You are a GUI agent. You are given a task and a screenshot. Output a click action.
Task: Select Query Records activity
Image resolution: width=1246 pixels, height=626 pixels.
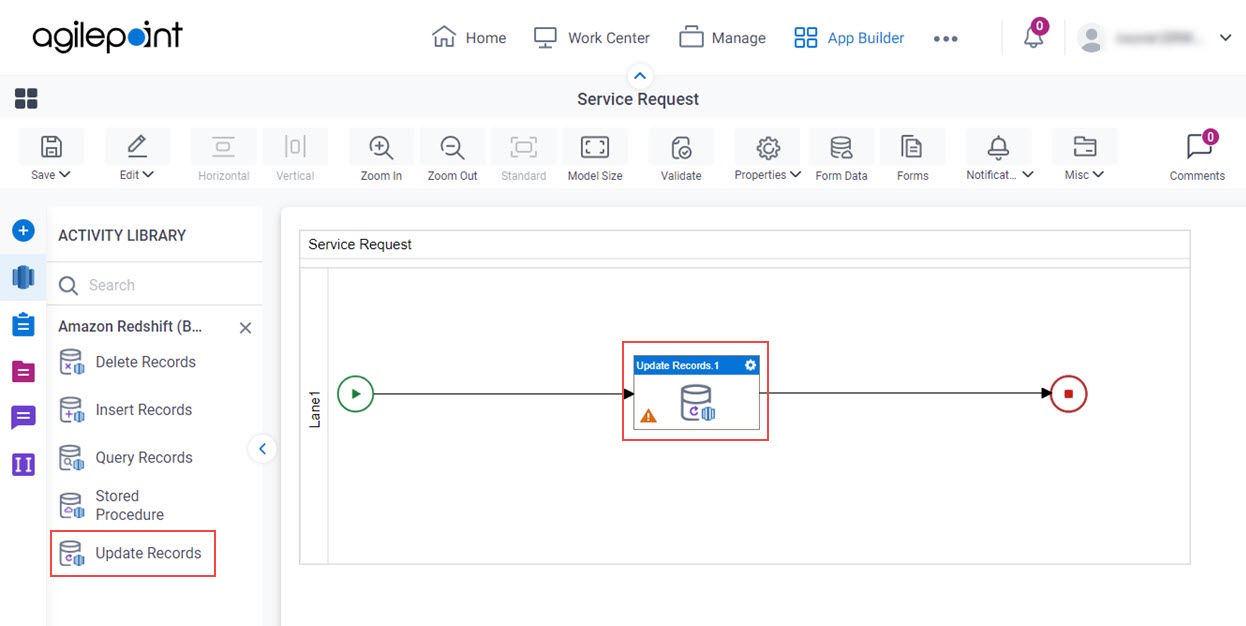click(126, 458)
